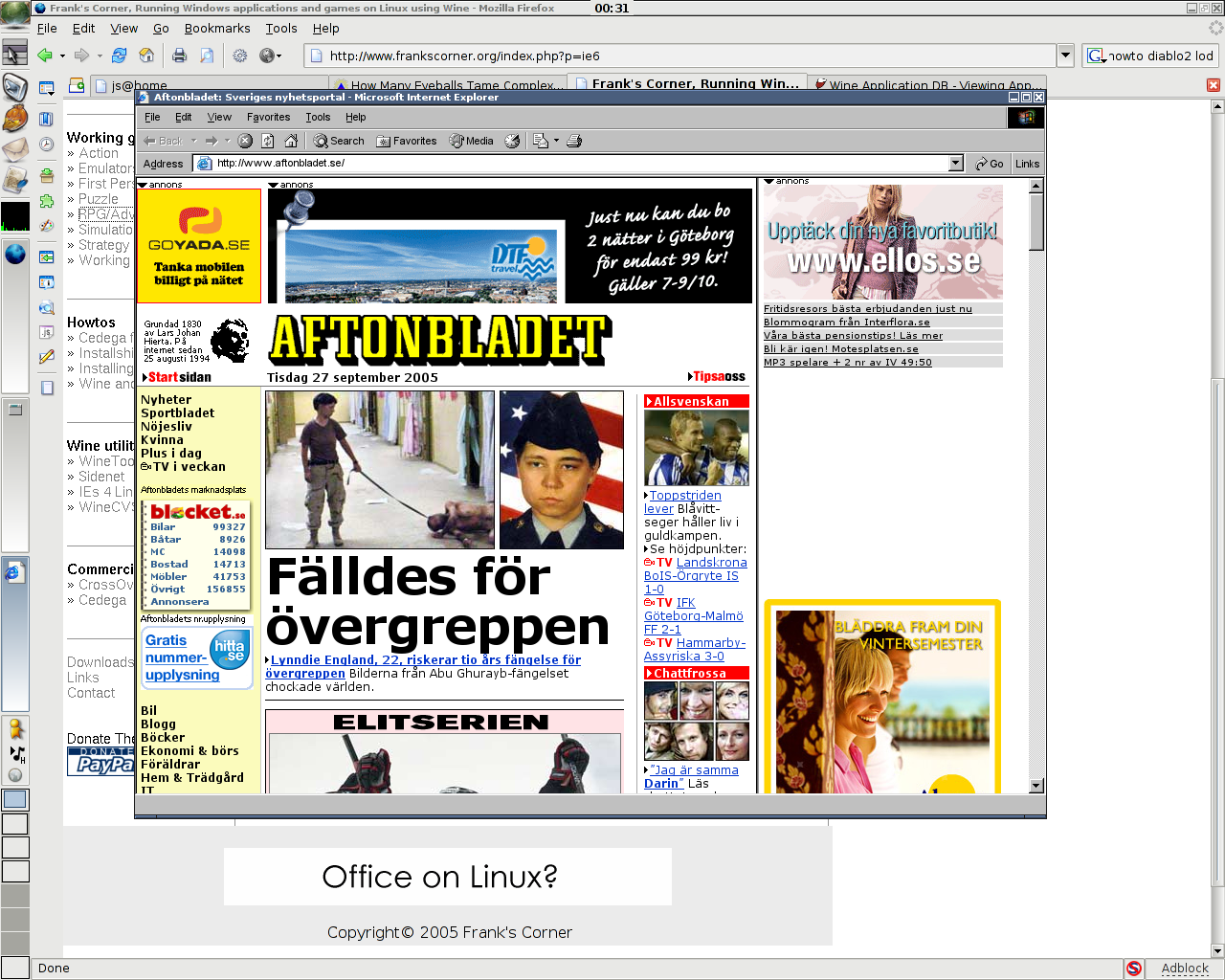The height and width of the screenshot is (980, 1225).
Task: Open Firefox Tools menu
Action: [x=281, y=29]
